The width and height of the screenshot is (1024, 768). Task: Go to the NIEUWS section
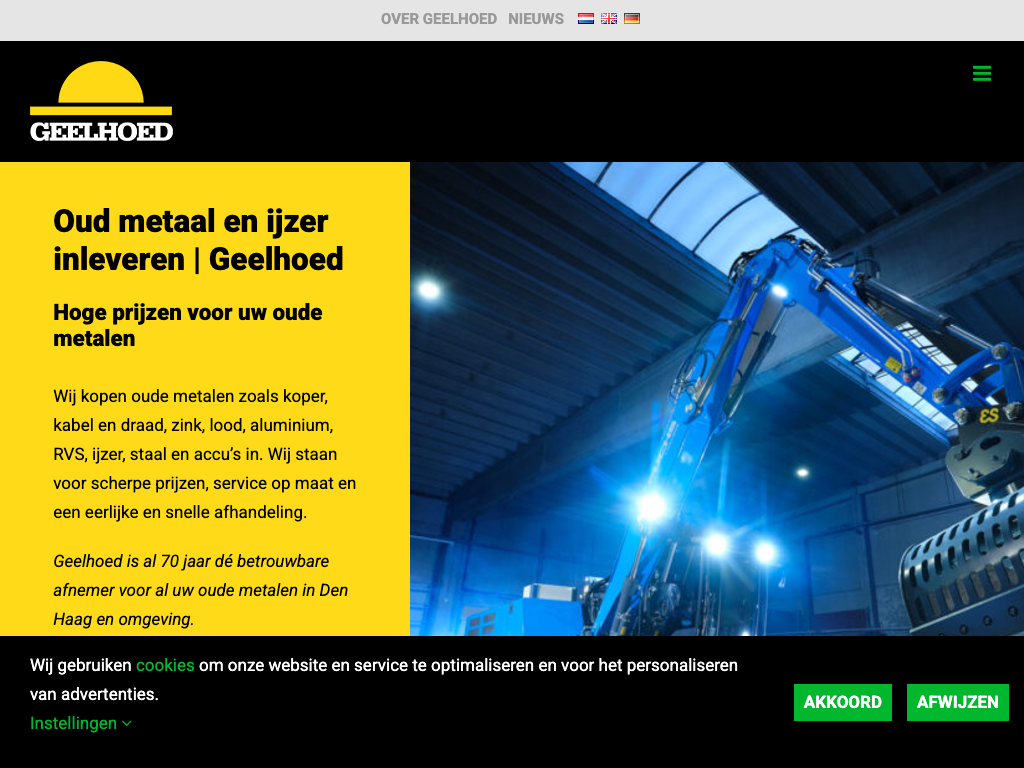point(536,19)
